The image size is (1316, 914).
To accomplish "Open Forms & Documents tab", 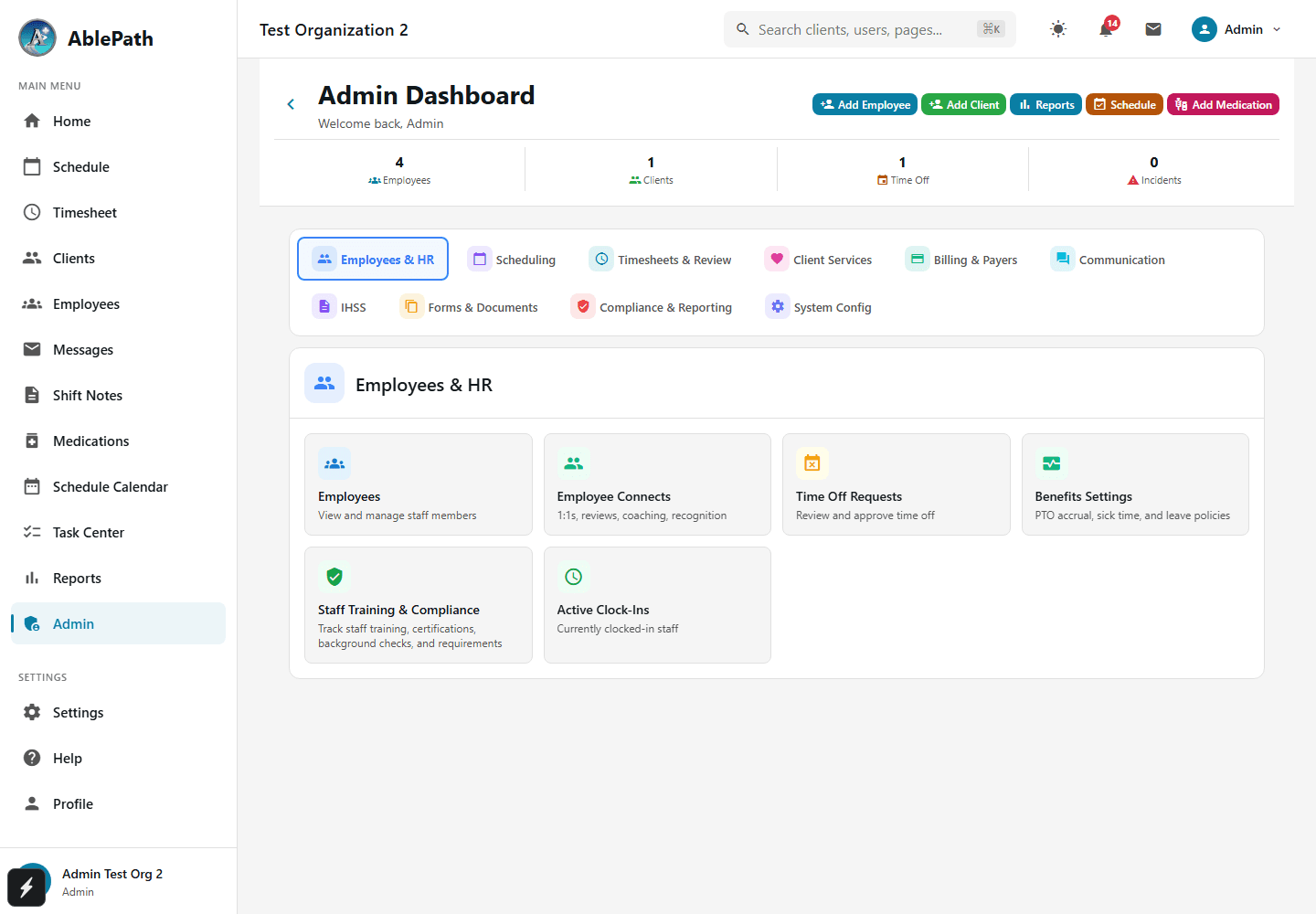I will (x=469, y=307).
